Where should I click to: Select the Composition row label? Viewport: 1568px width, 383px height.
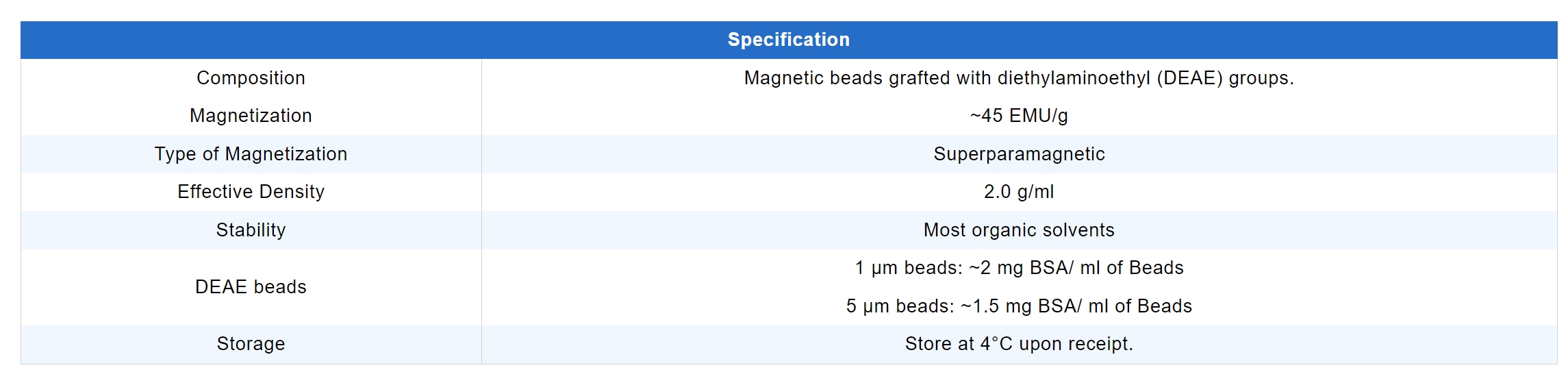[x=251, y=78]
